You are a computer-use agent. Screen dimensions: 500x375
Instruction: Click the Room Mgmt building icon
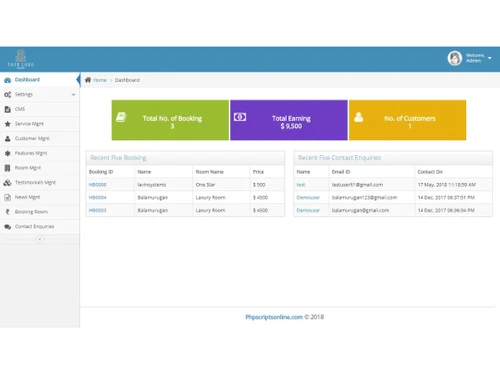(7, 168)
